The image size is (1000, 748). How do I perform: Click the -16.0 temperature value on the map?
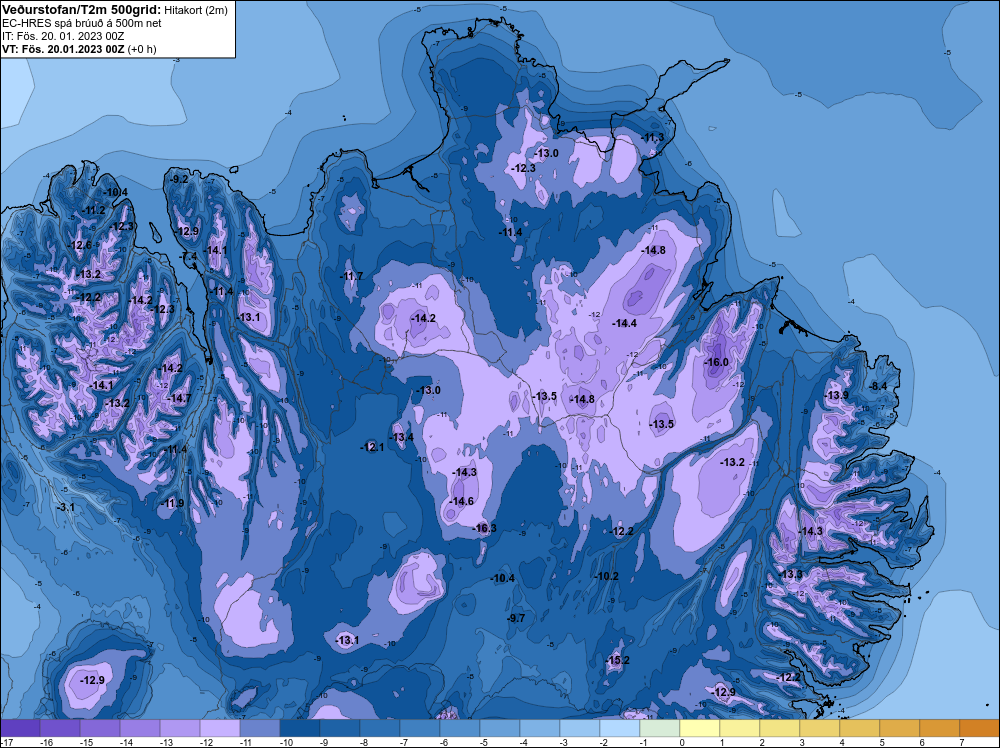click(x=716, y=362)
